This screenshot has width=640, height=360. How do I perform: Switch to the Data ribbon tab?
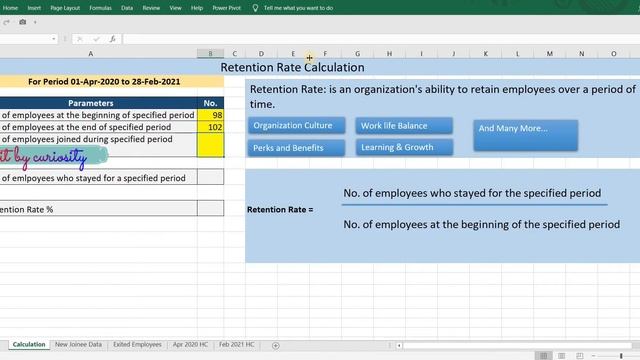[x=127, y=8]
